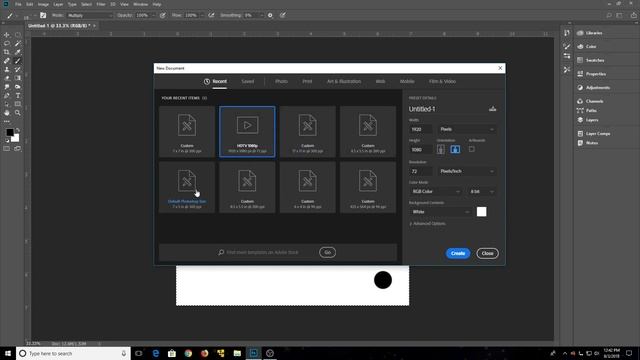
Task: Click the Width input field
Action: (x=420, y=129)
